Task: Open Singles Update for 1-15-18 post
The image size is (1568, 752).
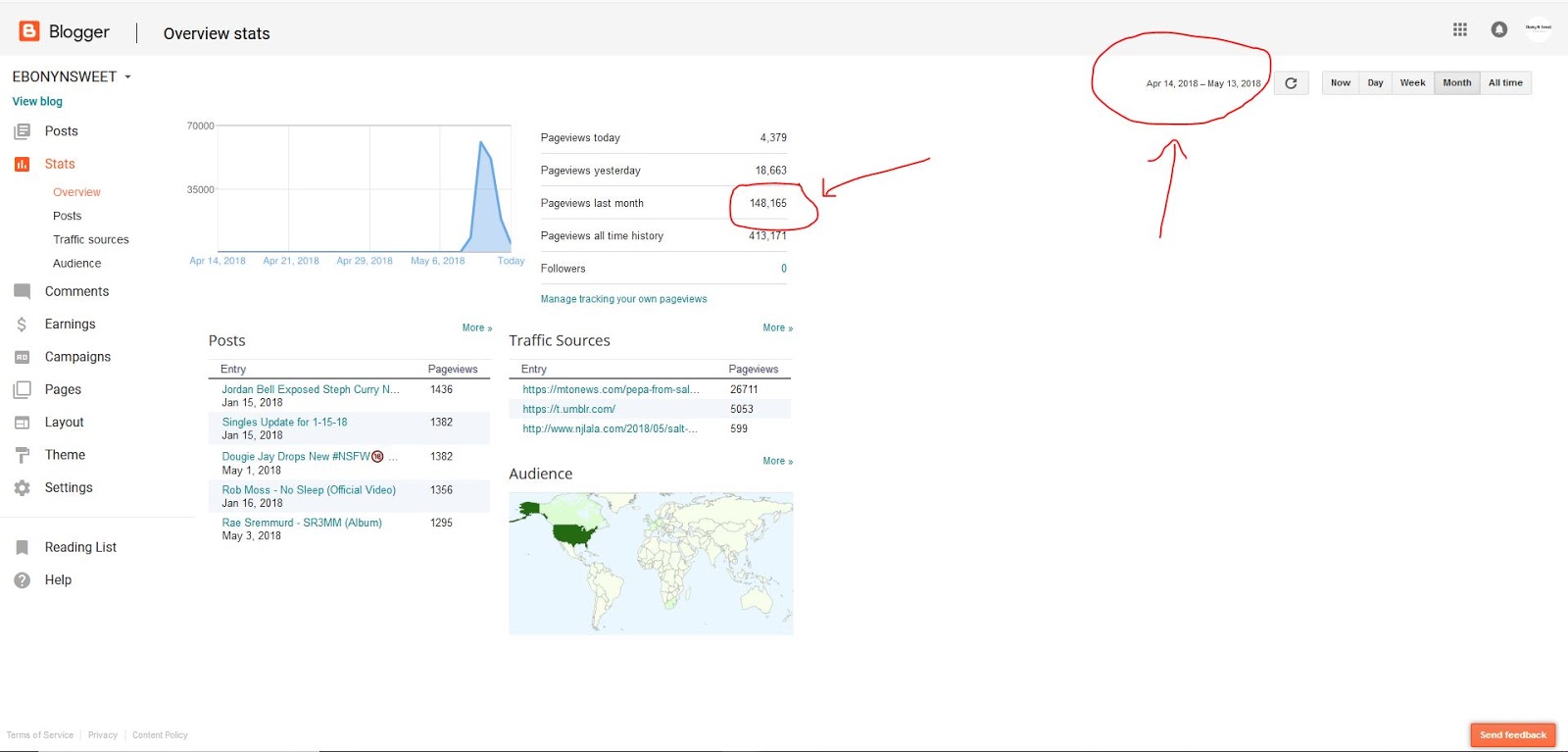Action: (284, 423)
